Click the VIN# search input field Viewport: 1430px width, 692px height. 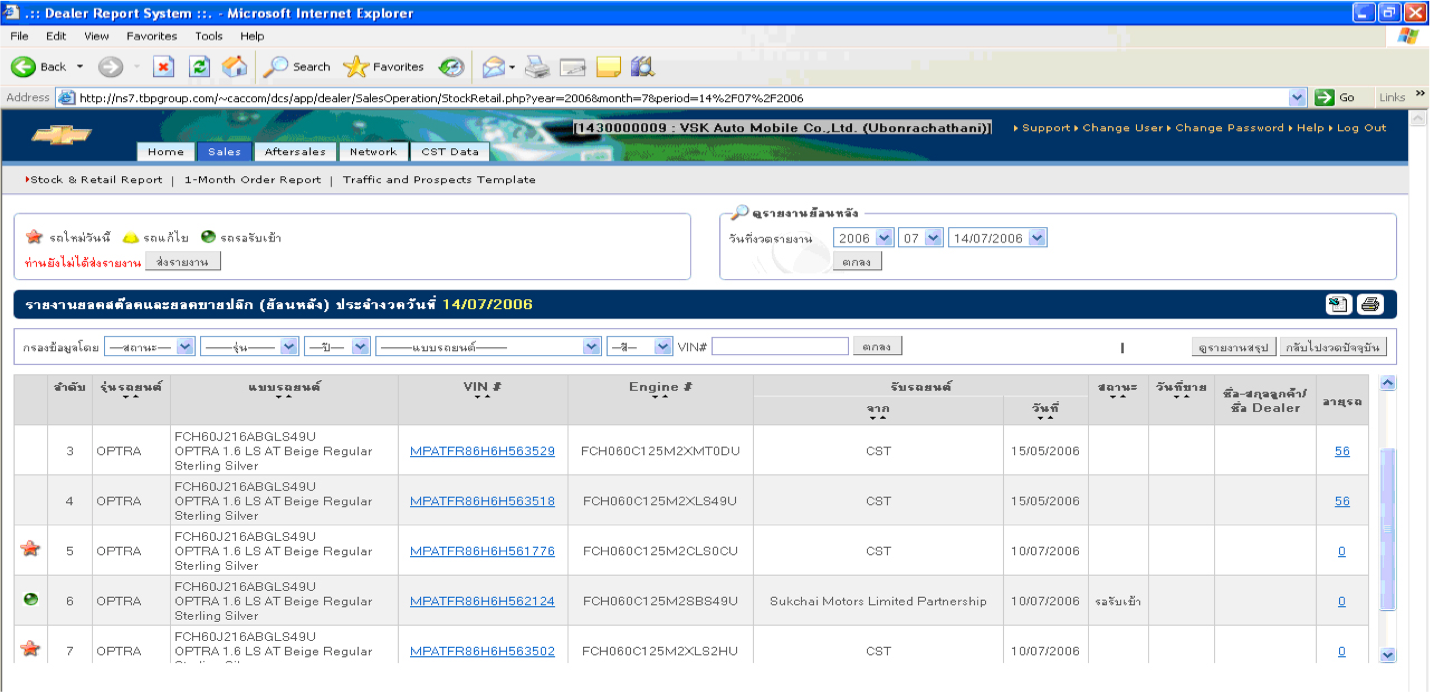[x=780, y=346]
